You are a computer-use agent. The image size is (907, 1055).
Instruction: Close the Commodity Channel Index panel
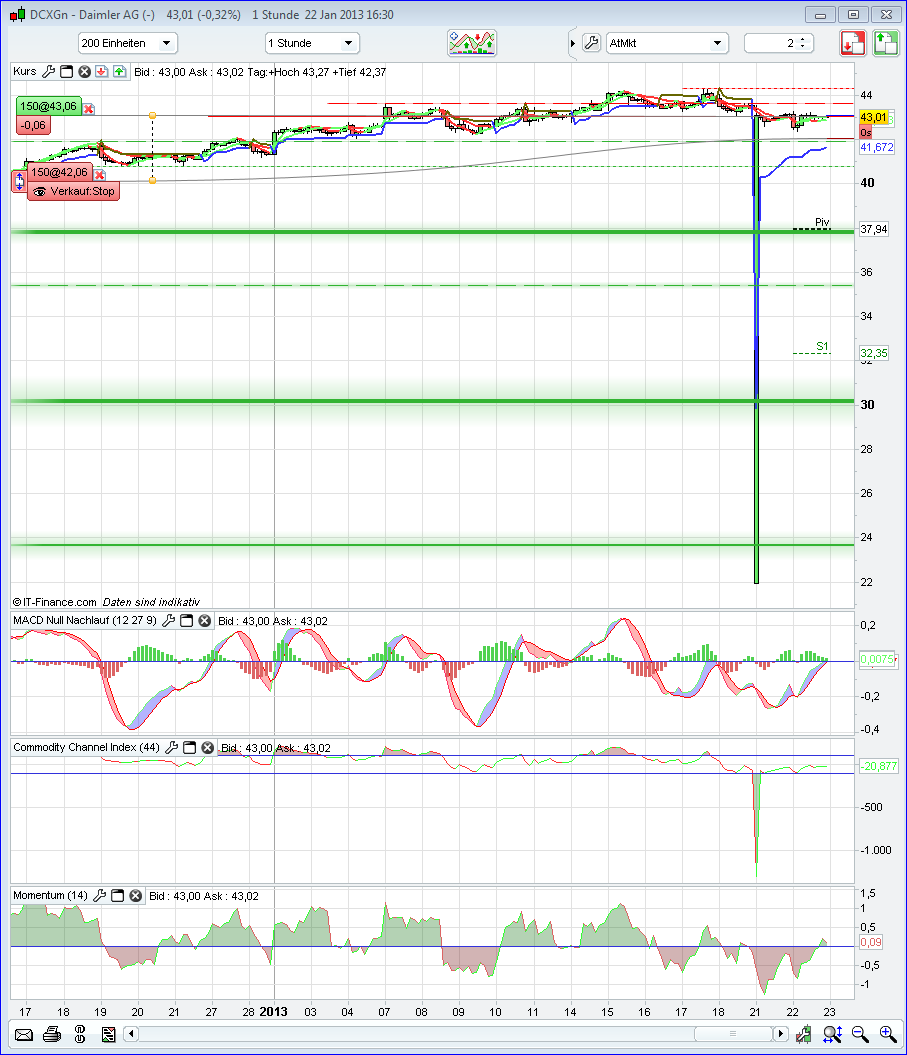pyautogui.click(x=207, y=748)
